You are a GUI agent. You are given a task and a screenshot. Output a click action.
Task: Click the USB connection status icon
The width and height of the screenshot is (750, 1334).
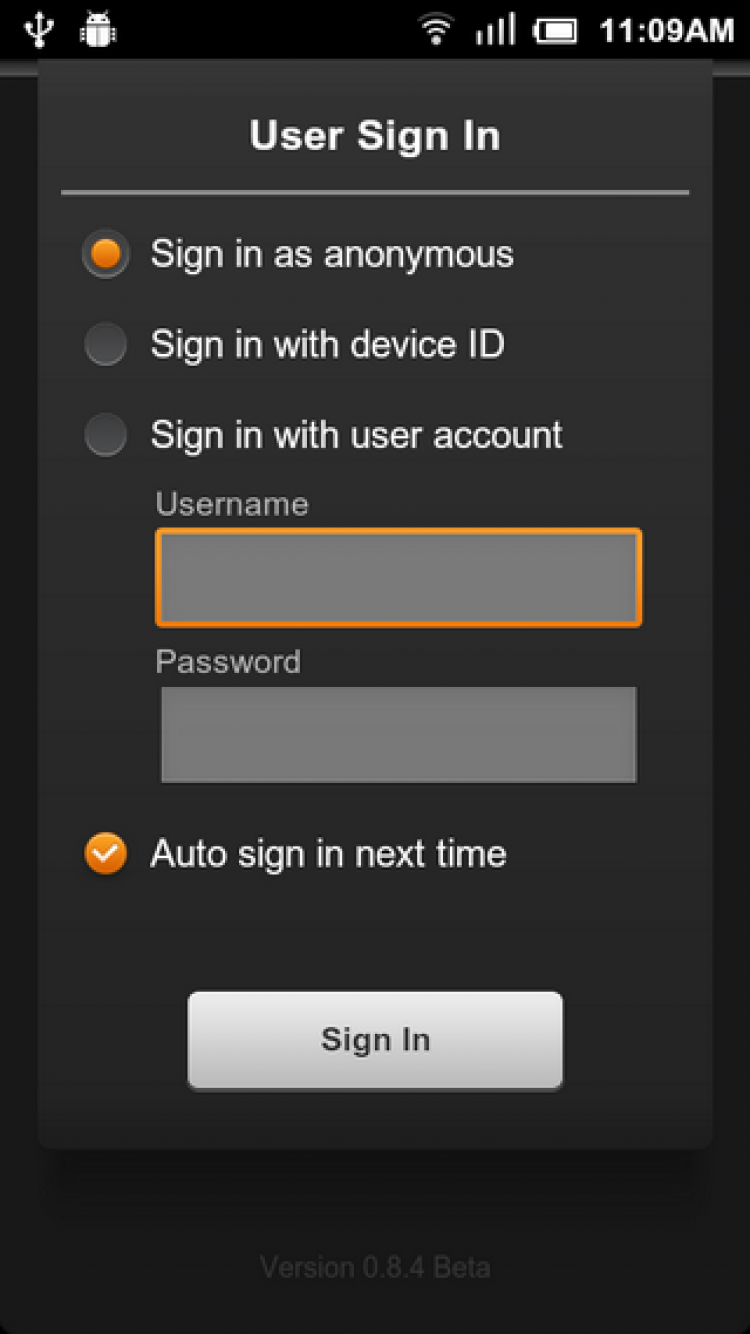(x=40, y=29)
